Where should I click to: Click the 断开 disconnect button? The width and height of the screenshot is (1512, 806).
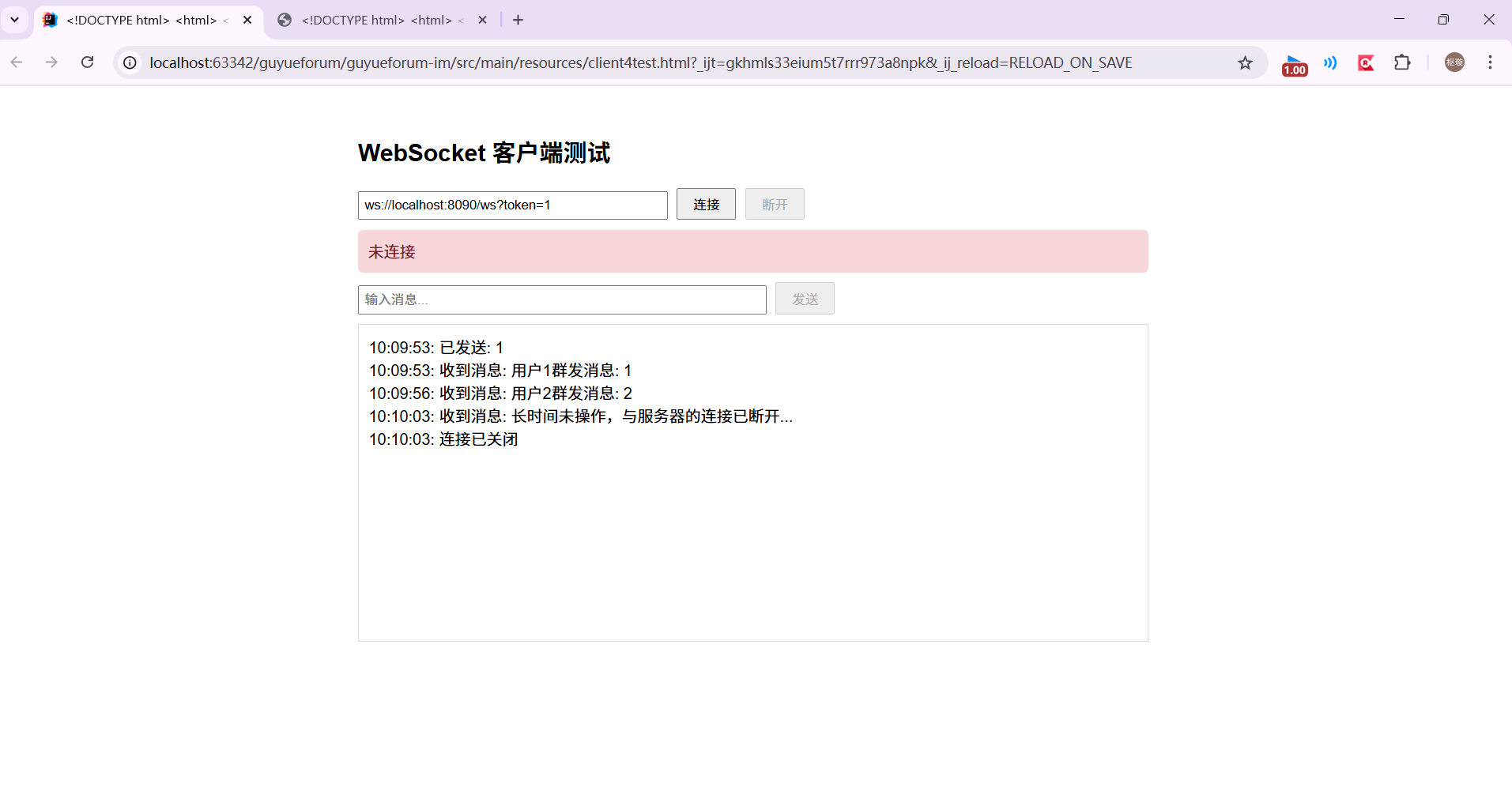click(775, 204)
